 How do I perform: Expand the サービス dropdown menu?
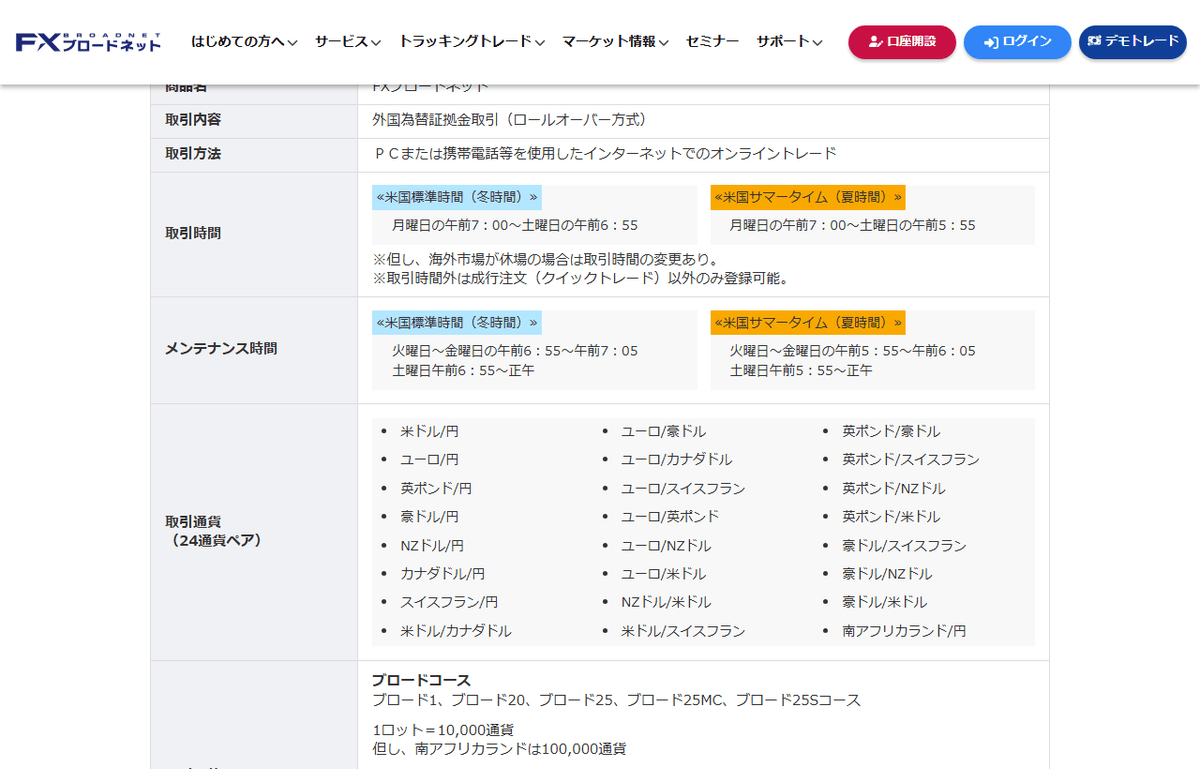(x=347, y=42)
